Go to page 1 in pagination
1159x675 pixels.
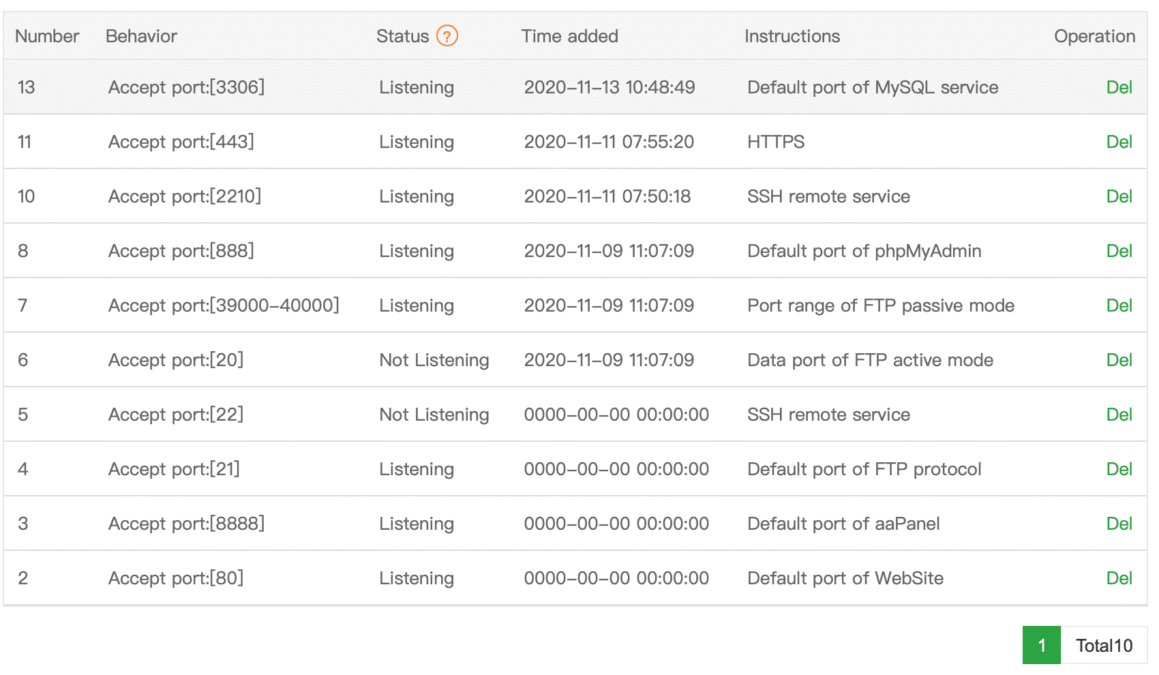[x=1041, y=645]
